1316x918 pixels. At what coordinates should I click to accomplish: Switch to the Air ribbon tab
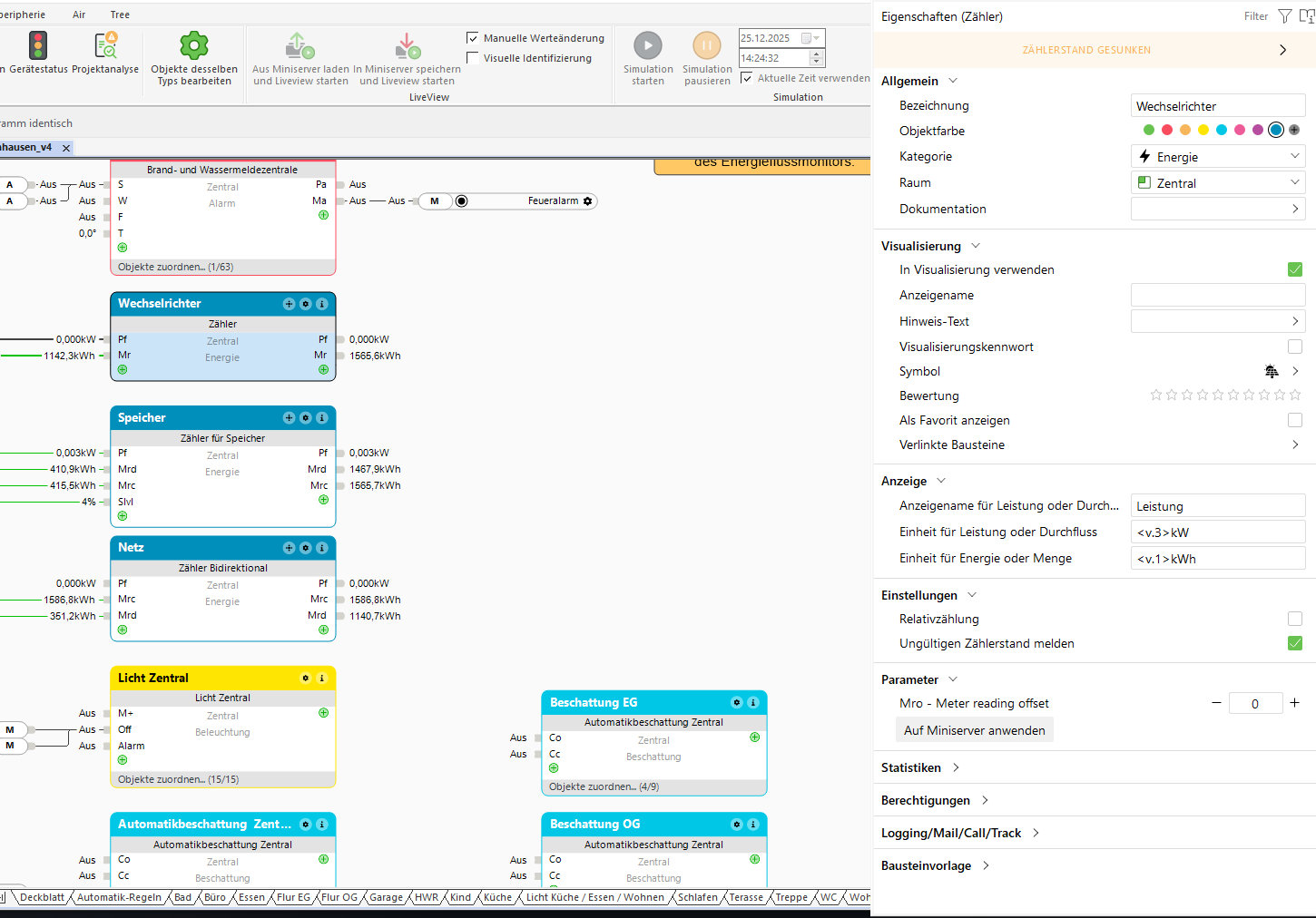79,15
